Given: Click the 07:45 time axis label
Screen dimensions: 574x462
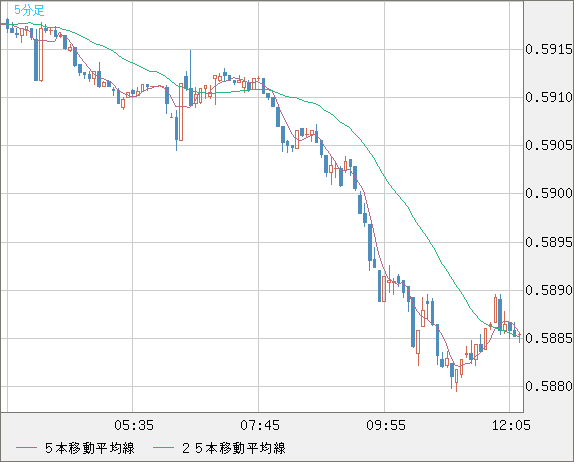Looking at the screenshot, I should [x=260, y=425].
